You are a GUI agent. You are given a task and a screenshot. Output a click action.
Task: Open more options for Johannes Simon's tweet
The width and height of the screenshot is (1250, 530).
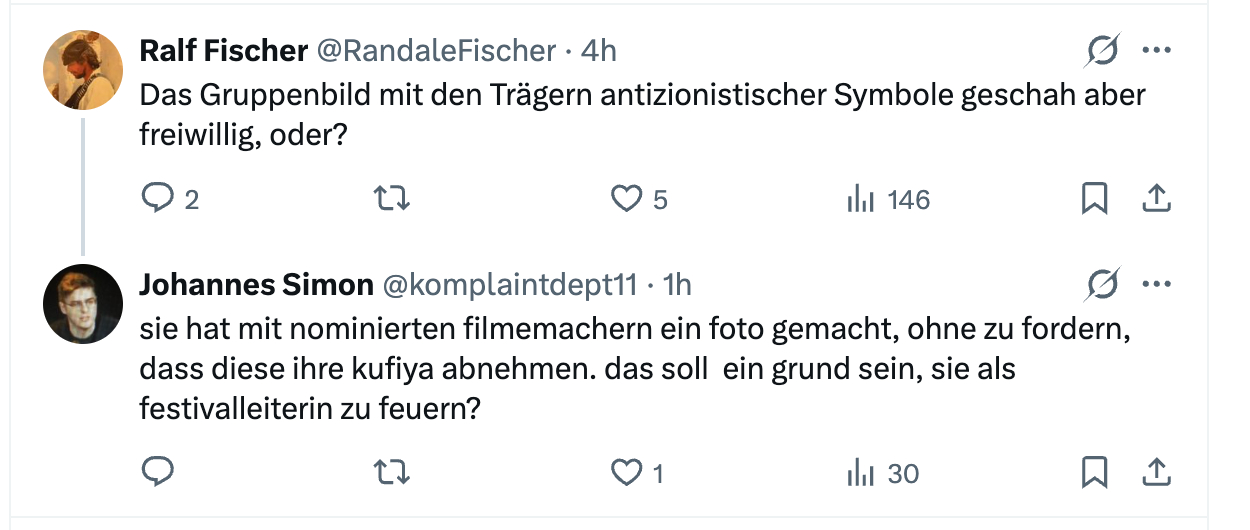click(1156, 285)
